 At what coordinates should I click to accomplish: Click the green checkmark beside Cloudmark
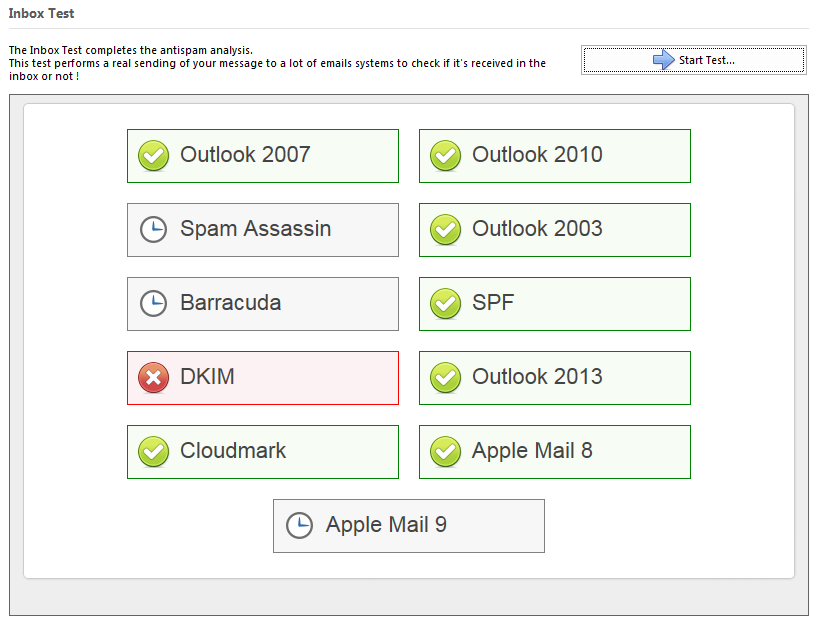pyautogui.click(x=153, y=451)
